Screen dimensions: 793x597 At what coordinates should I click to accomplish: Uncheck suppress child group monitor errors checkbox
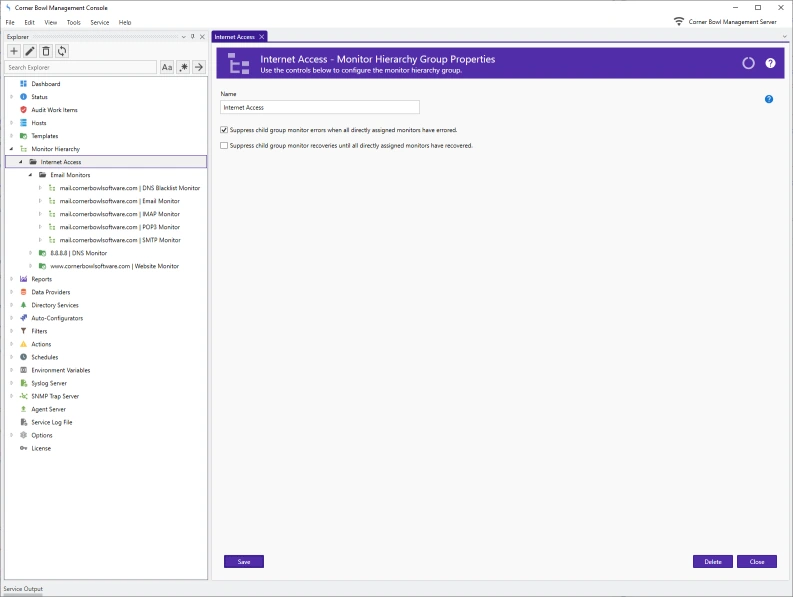pos(224,130)
